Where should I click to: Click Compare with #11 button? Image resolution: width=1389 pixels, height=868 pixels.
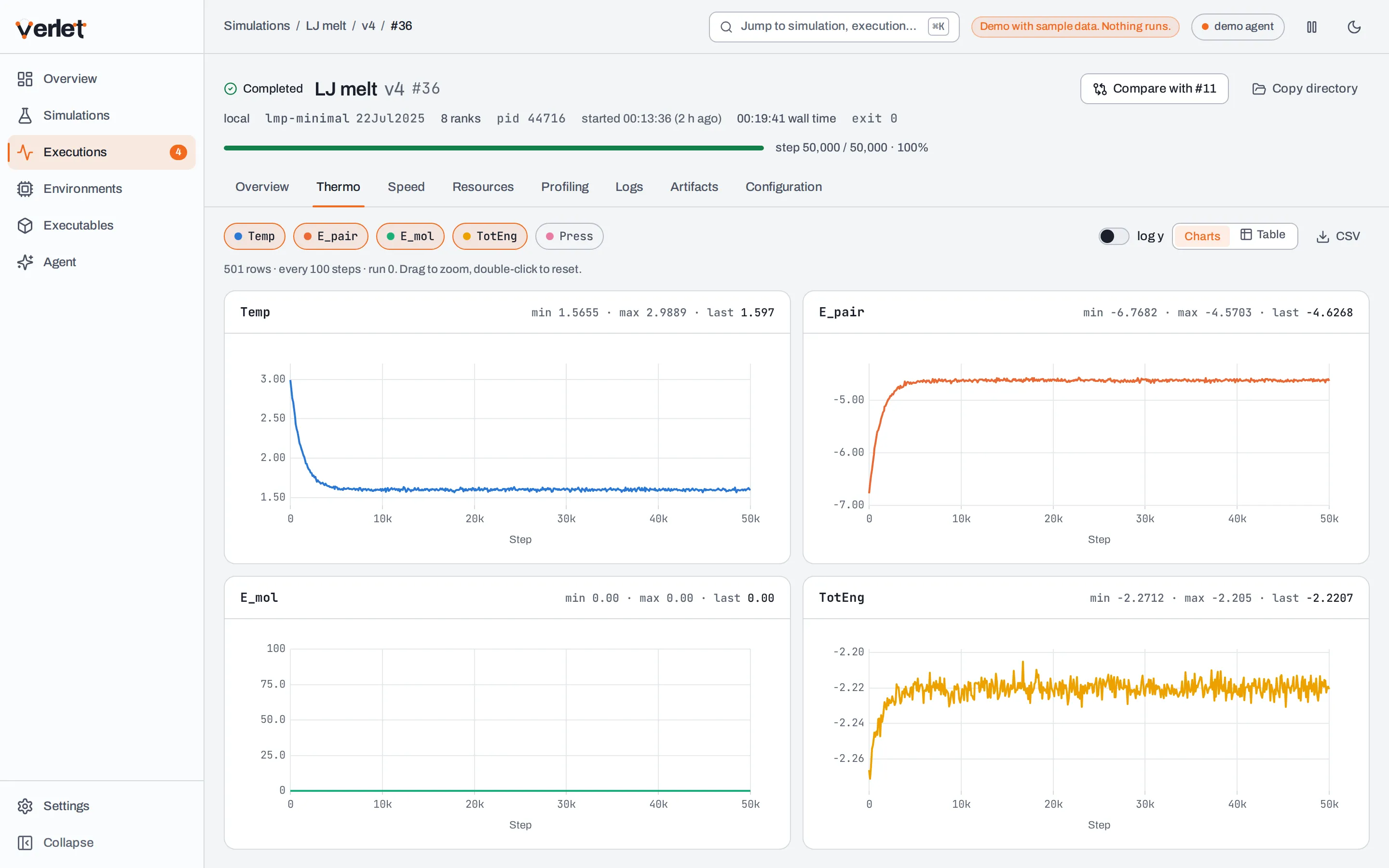[x=1154, y=88]
